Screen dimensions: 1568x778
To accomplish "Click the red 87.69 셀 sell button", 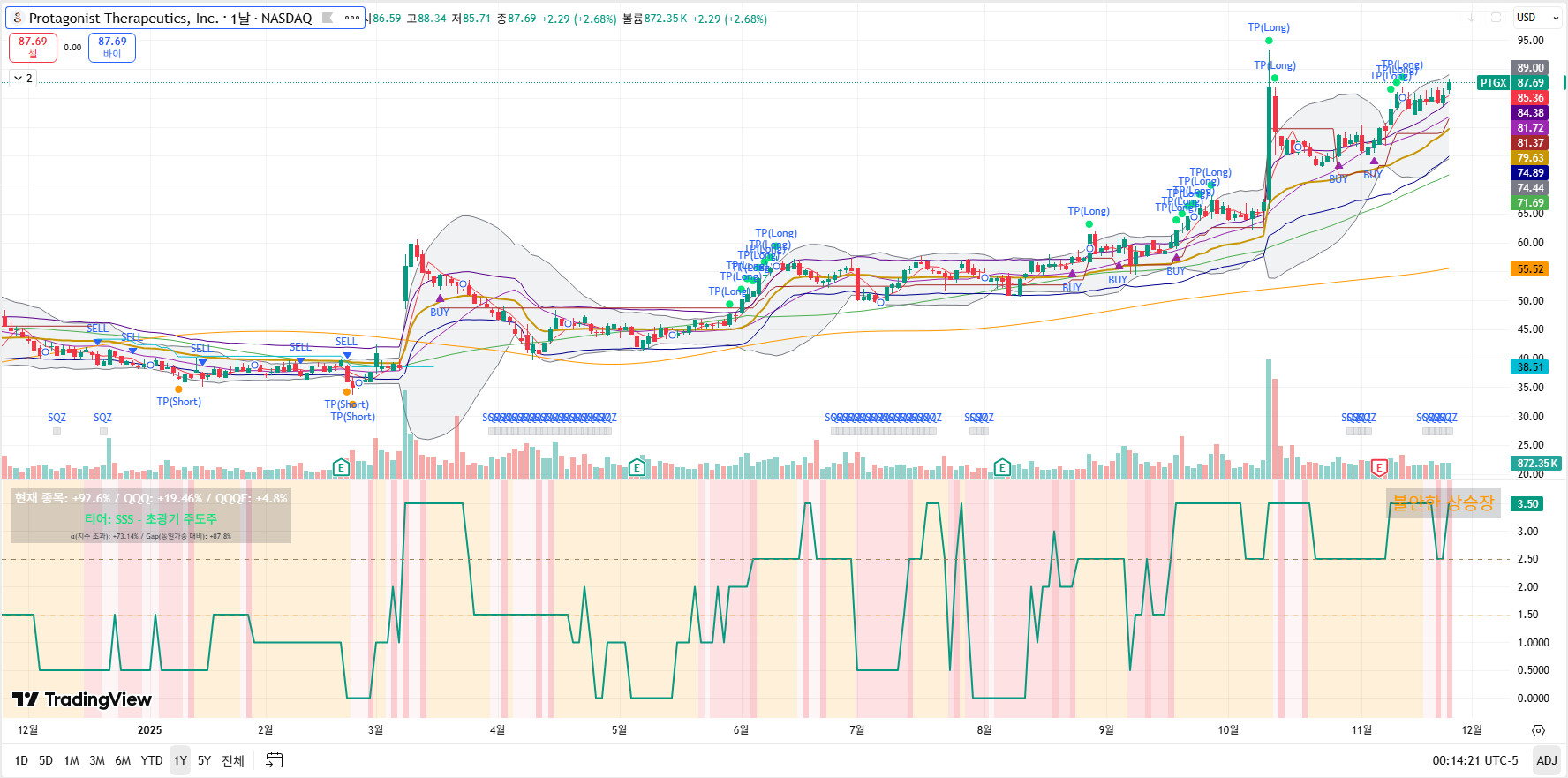I will point(33,48).
